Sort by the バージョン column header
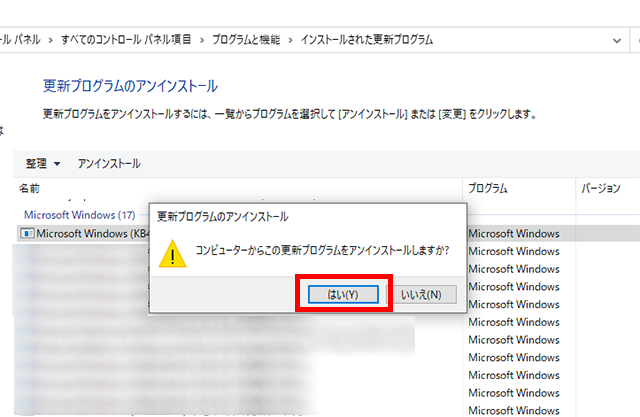Image resolution: width=640 pixels, height=417 pixels. pyautogui.click(x=600, y=188)
